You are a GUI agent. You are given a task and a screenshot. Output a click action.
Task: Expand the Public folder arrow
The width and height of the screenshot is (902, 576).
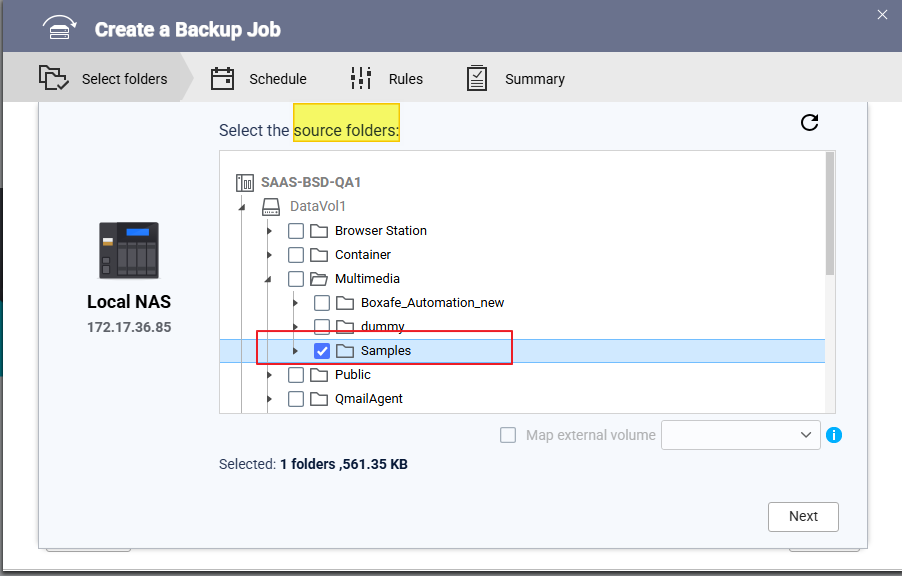click(x=269, y=375)
